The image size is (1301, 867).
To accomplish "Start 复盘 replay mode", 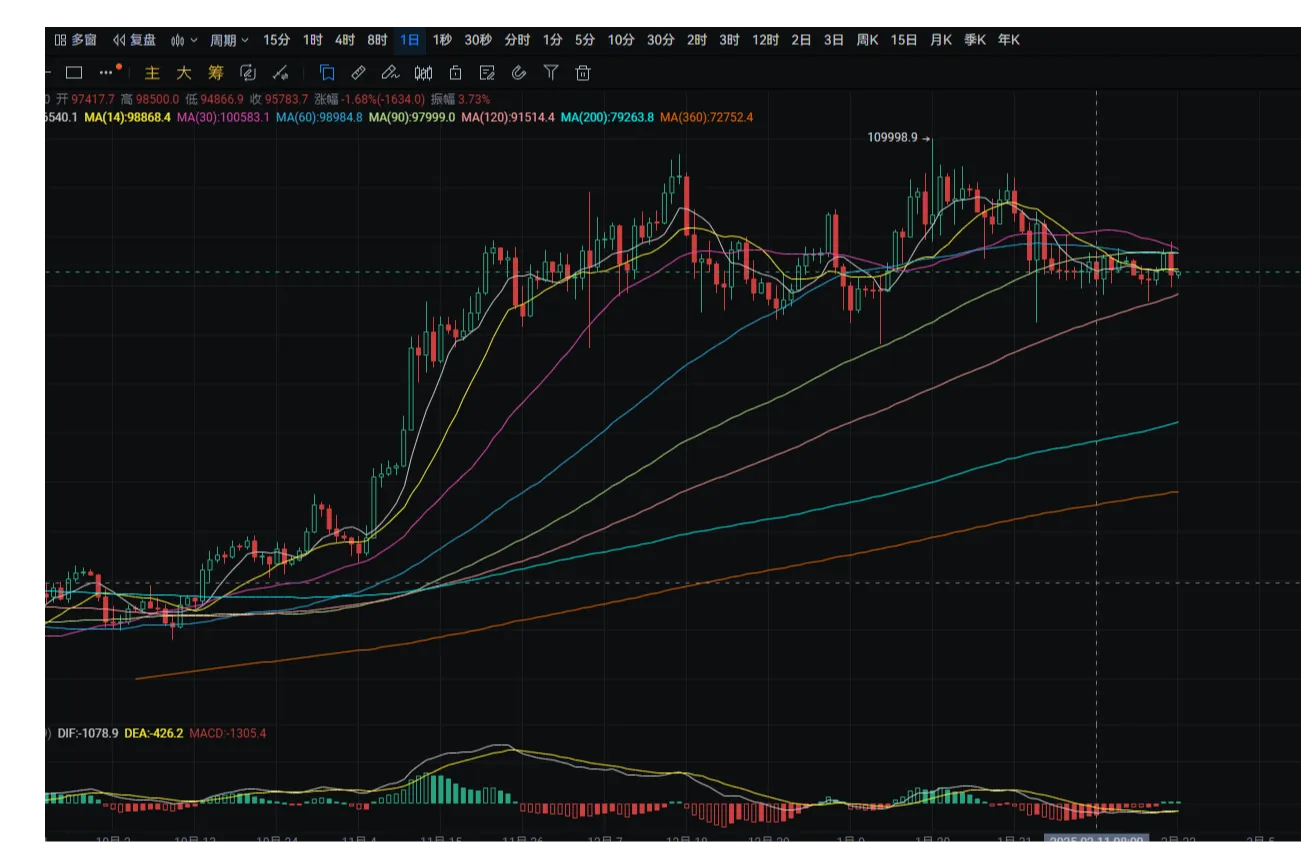I will (x=134, y=40).
